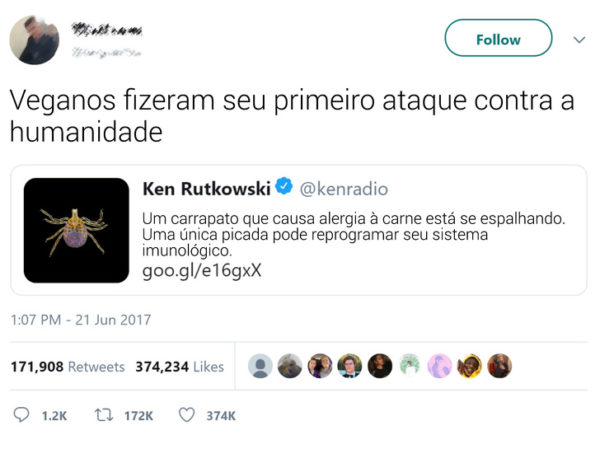This screenshot has height=449, width=600.
Task: View the 374,234 Likes list
Action: (x=179, y=367)
